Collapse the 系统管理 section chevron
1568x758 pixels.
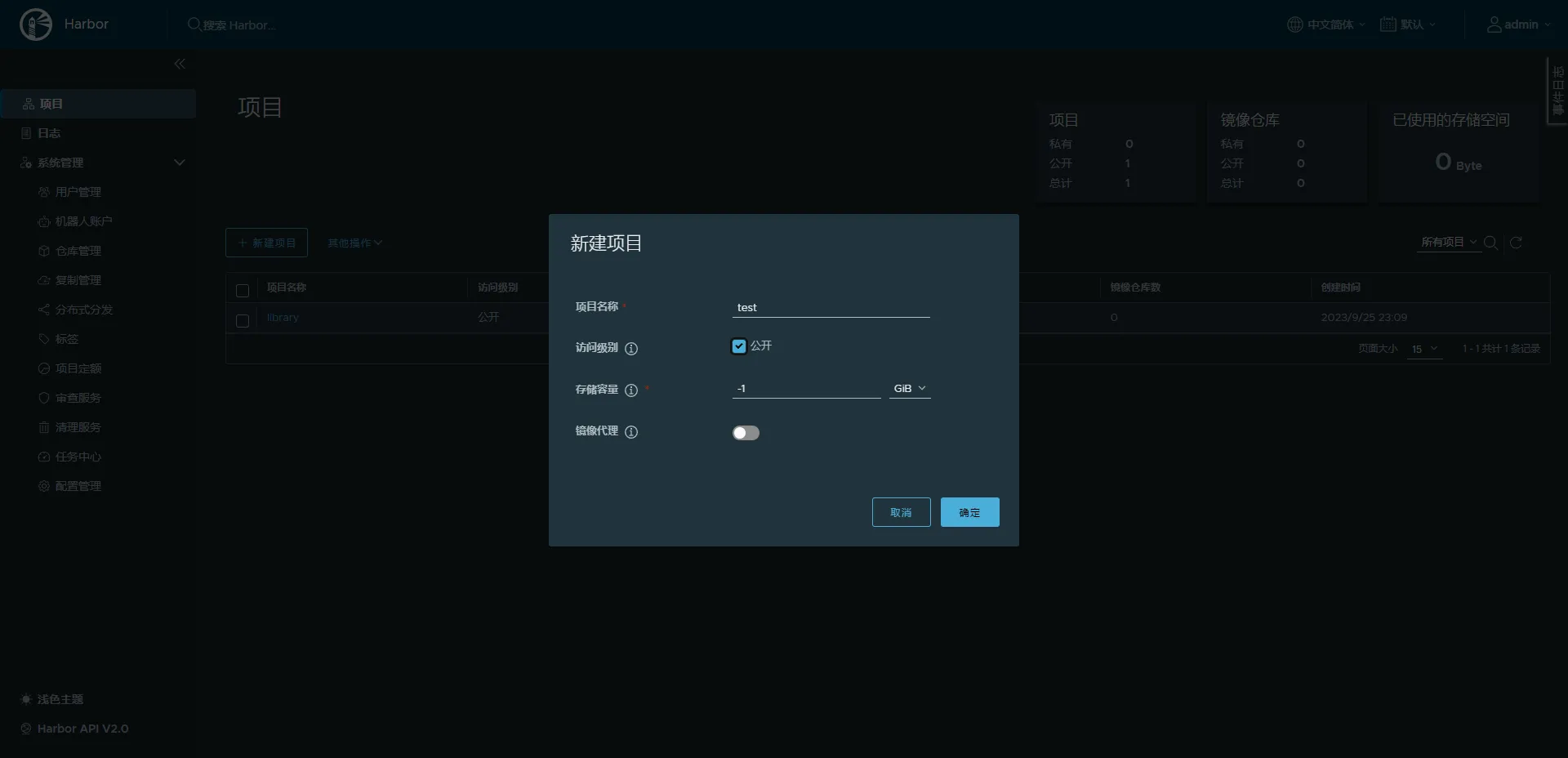(180, 163)
